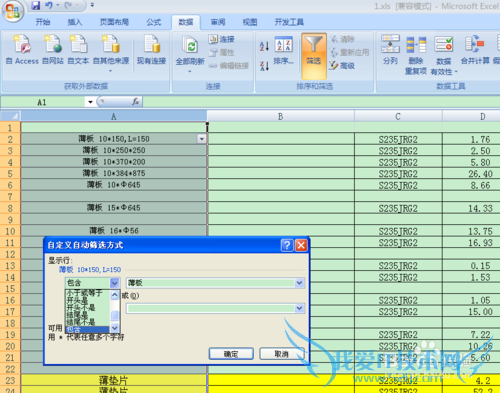500x393 pixels.
Task: Click 重新应用 reapply filter
Action: point(349,52)
